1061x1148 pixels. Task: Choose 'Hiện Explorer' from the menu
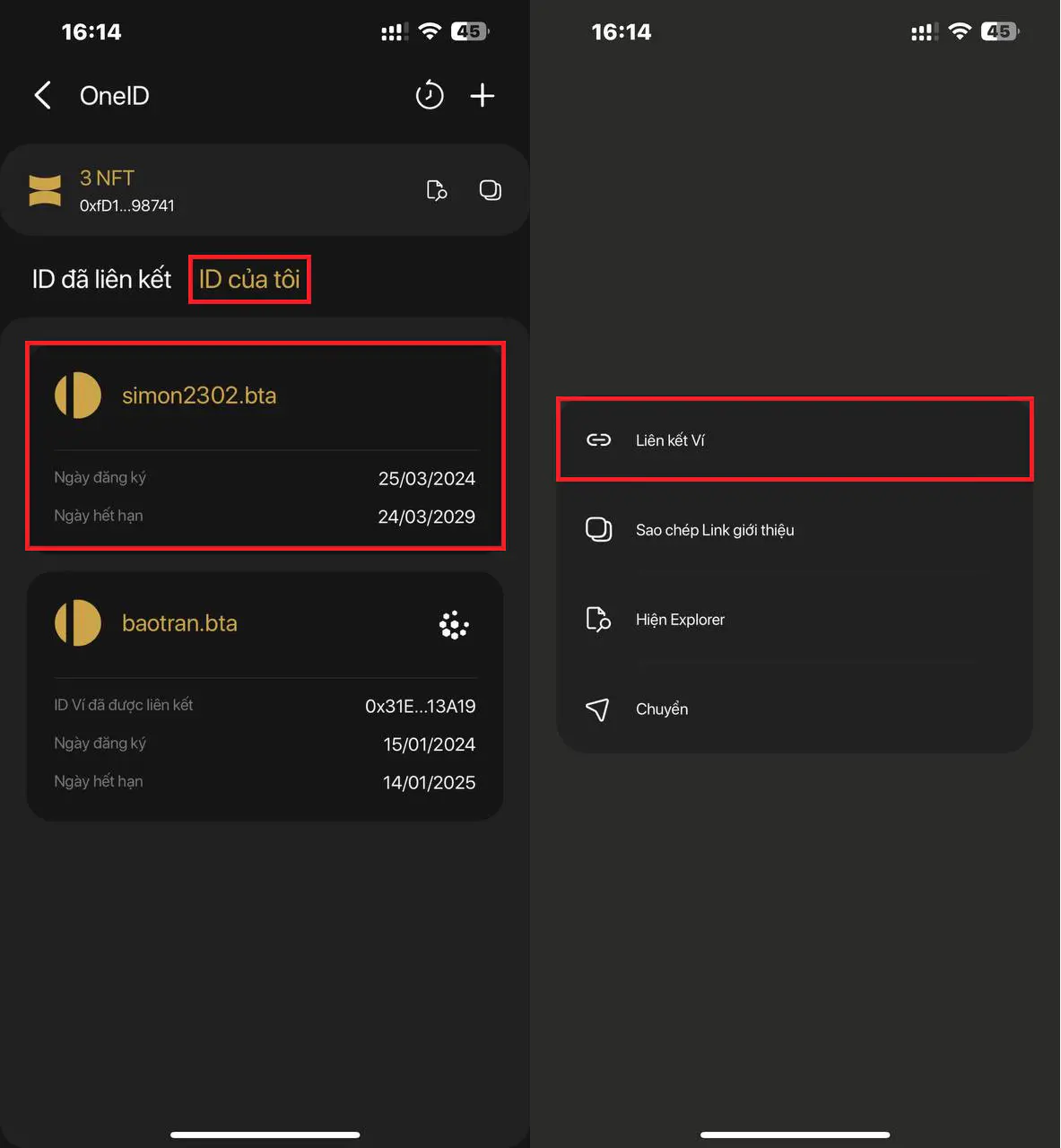pos(680,620)
